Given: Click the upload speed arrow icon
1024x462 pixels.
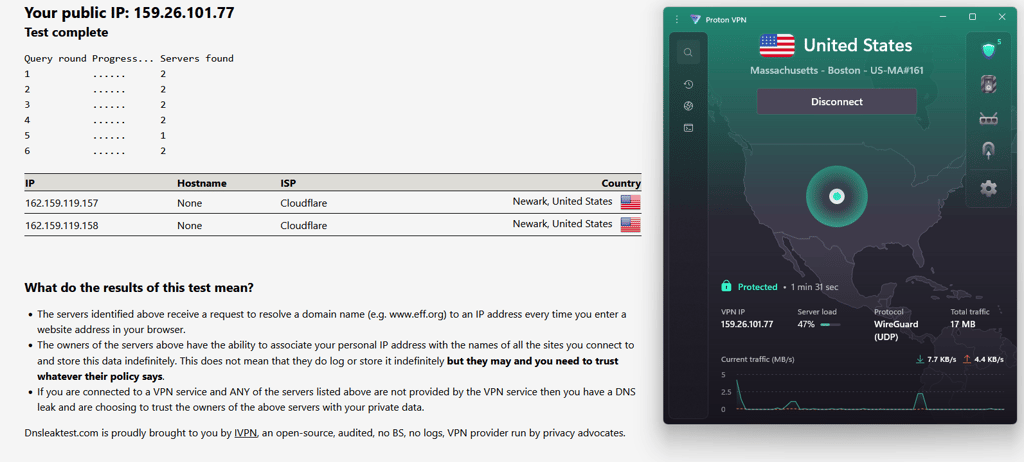Looking at the screenshot, I should tap(966, 359).
